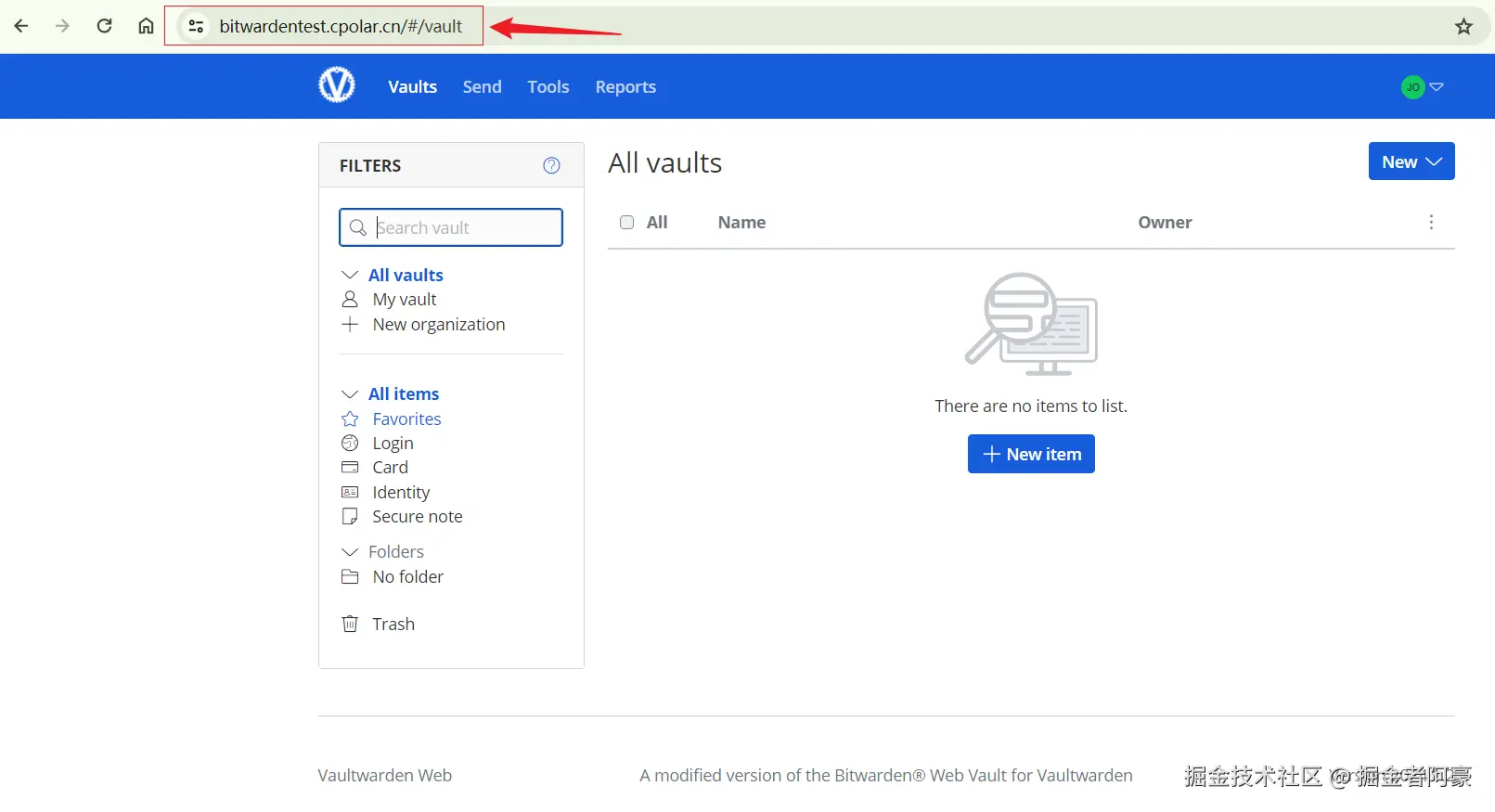Check the select All items checkbox
This screenshot has height=812, width=1495.
[x=627, y=223]
